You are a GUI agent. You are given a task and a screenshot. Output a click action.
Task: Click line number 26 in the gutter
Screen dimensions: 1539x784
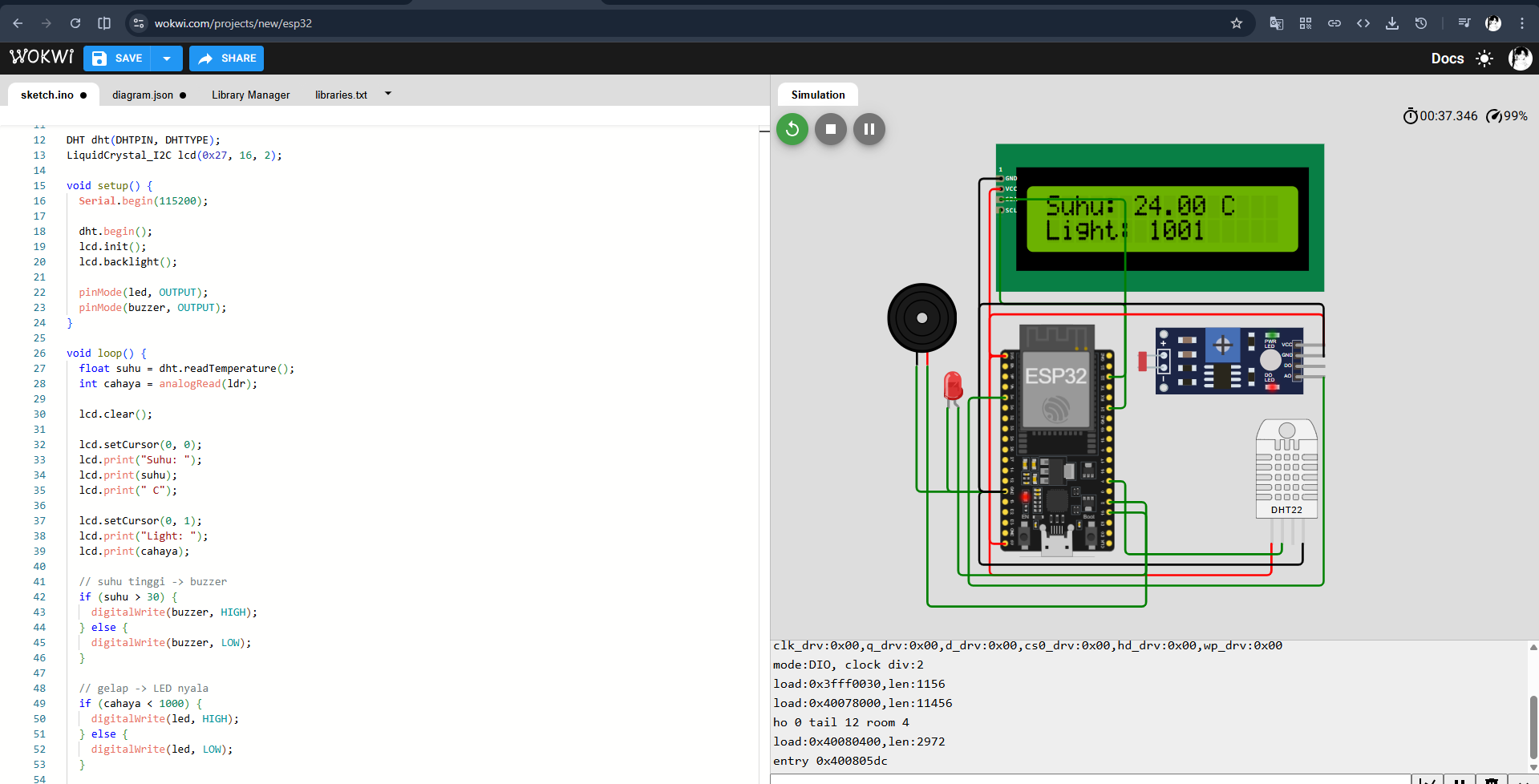(39, 353)
